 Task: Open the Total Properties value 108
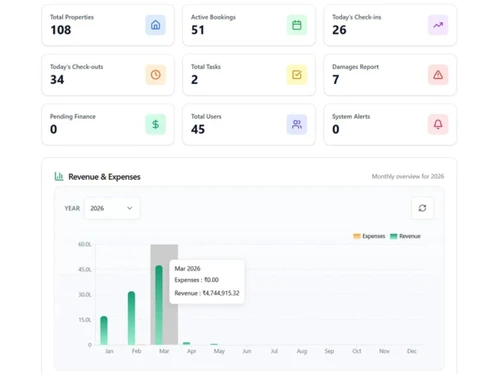coord(61,30)
